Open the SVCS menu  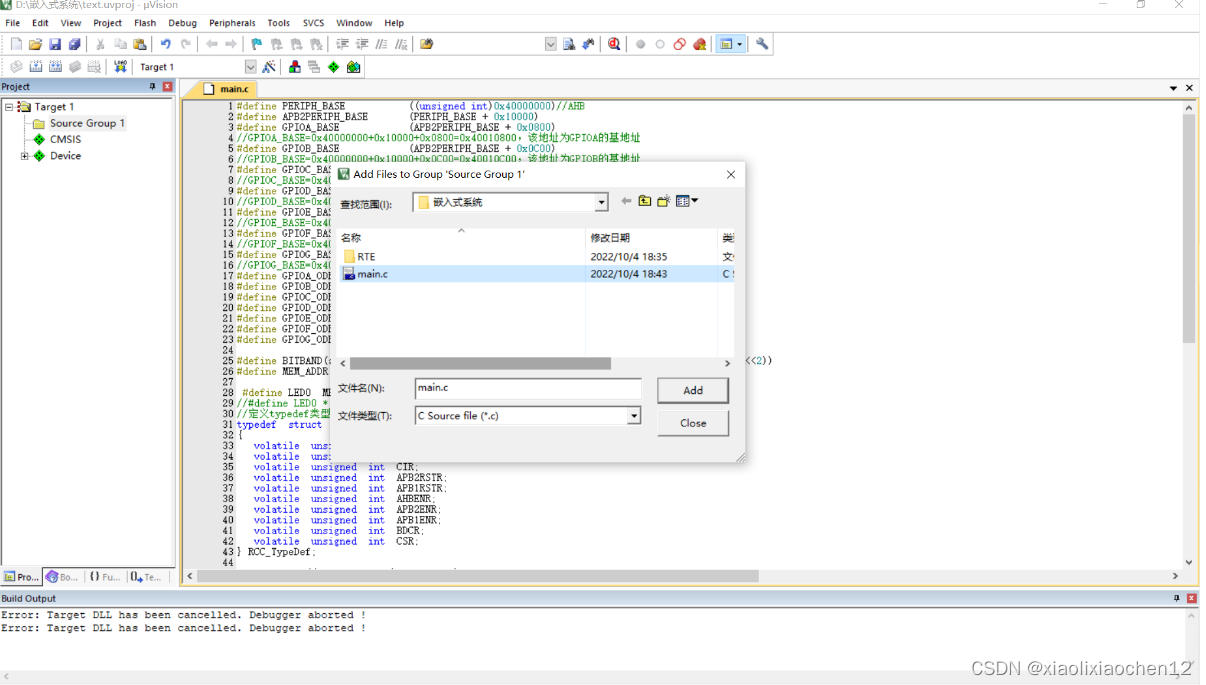pos(313,22)
